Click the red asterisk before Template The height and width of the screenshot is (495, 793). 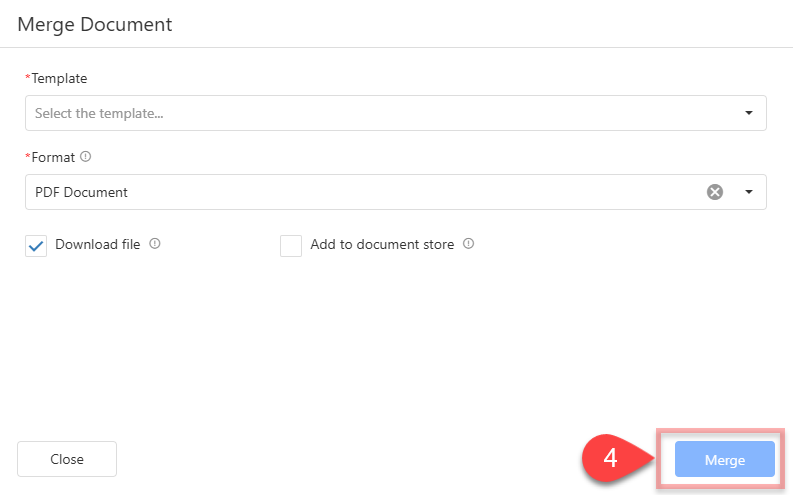[x=28, y=77]
